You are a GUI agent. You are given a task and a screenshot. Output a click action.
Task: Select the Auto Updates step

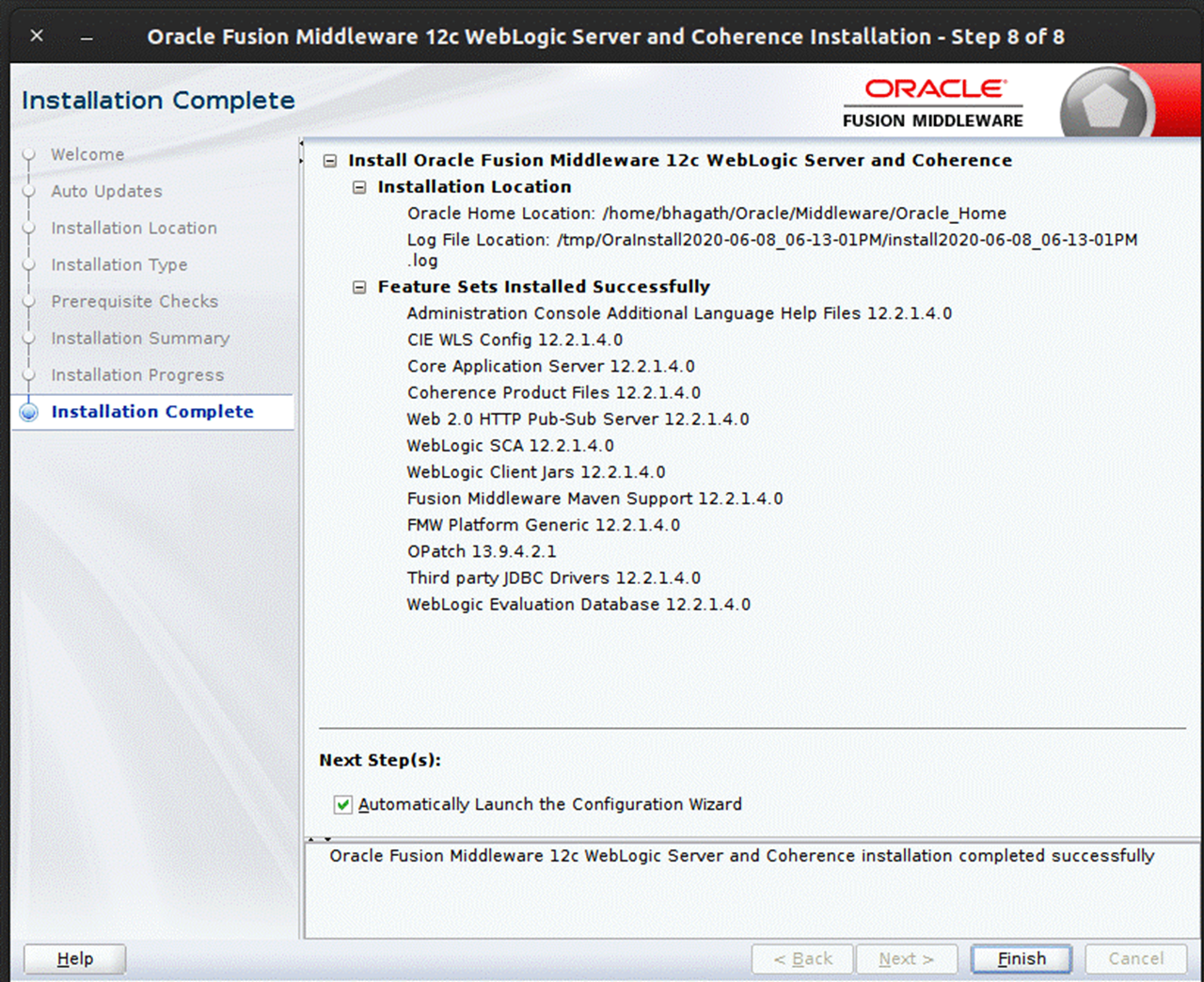coord(106,191)
